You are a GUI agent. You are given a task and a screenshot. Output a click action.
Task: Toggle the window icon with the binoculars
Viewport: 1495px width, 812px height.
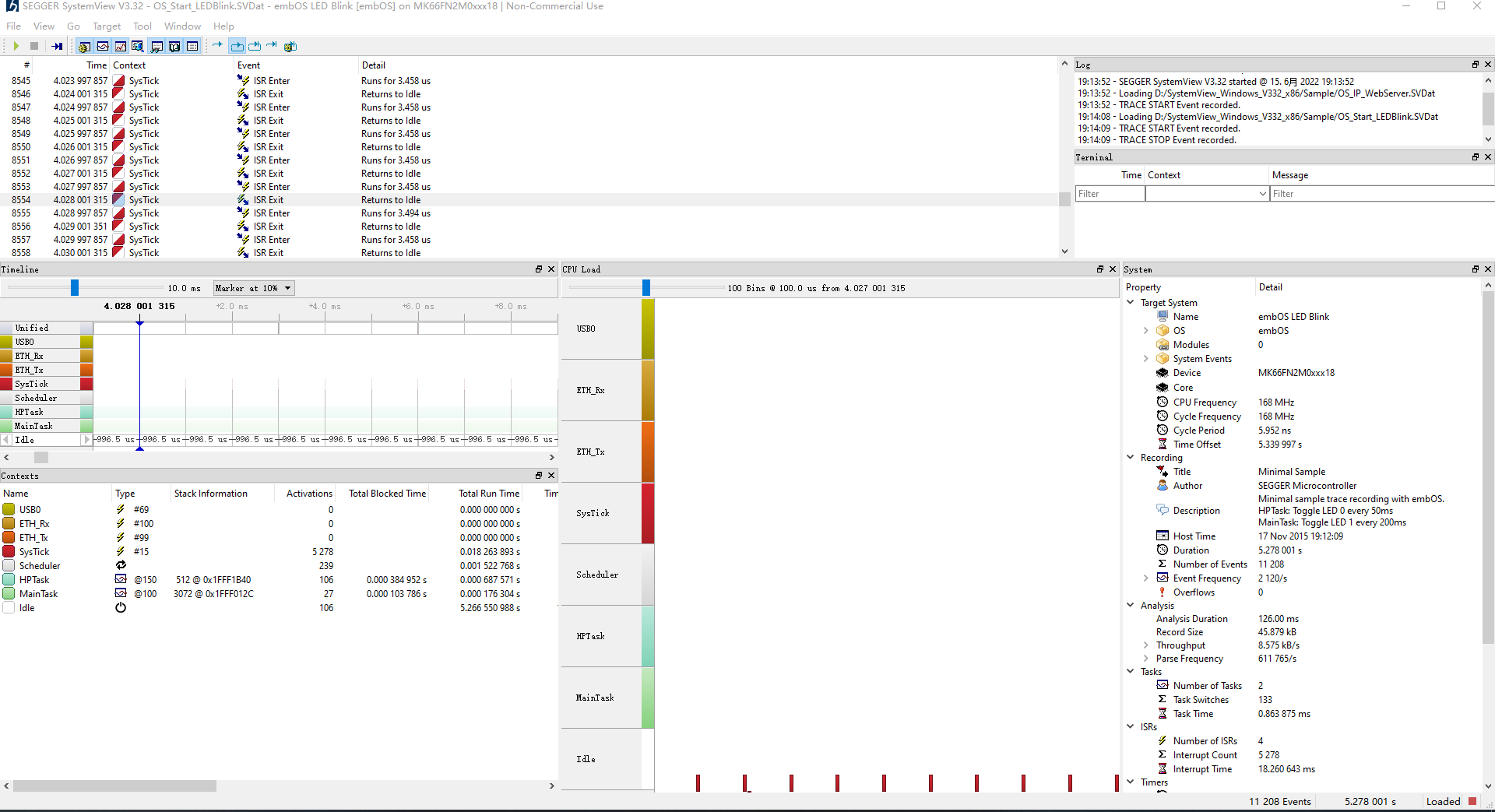tap(157, 47)
